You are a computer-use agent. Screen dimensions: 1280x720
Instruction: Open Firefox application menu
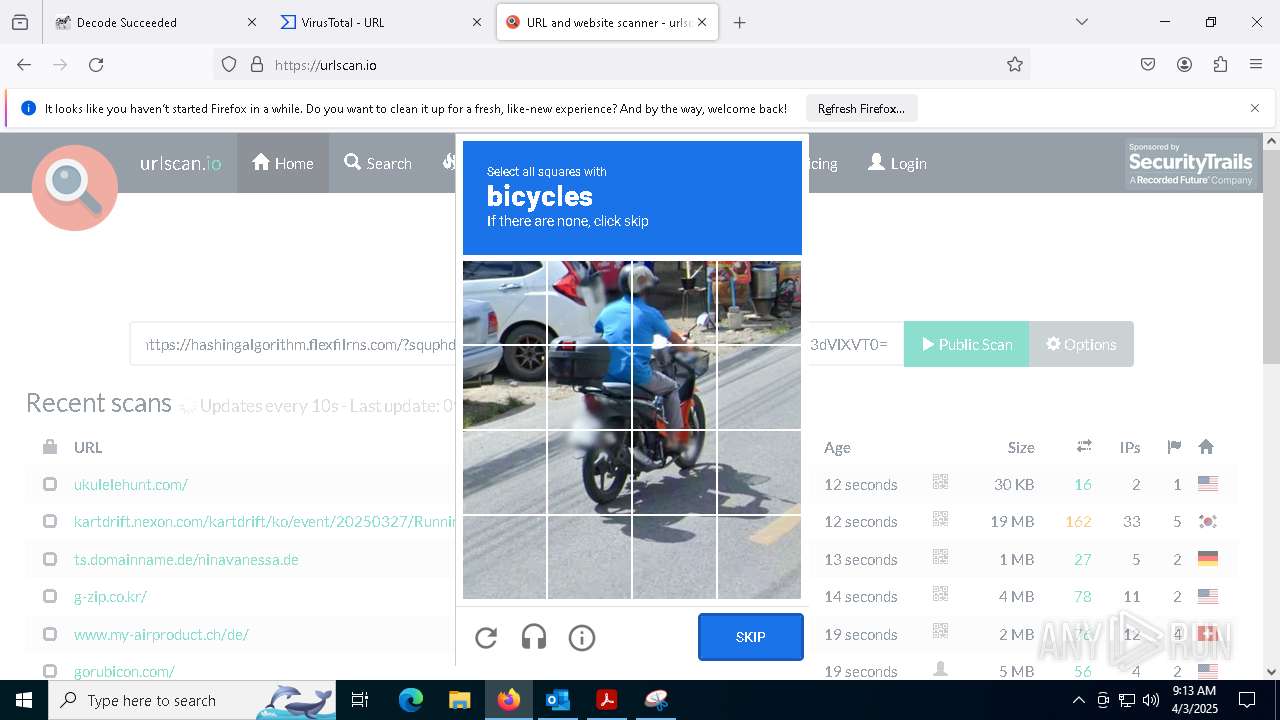point(1256,65)
